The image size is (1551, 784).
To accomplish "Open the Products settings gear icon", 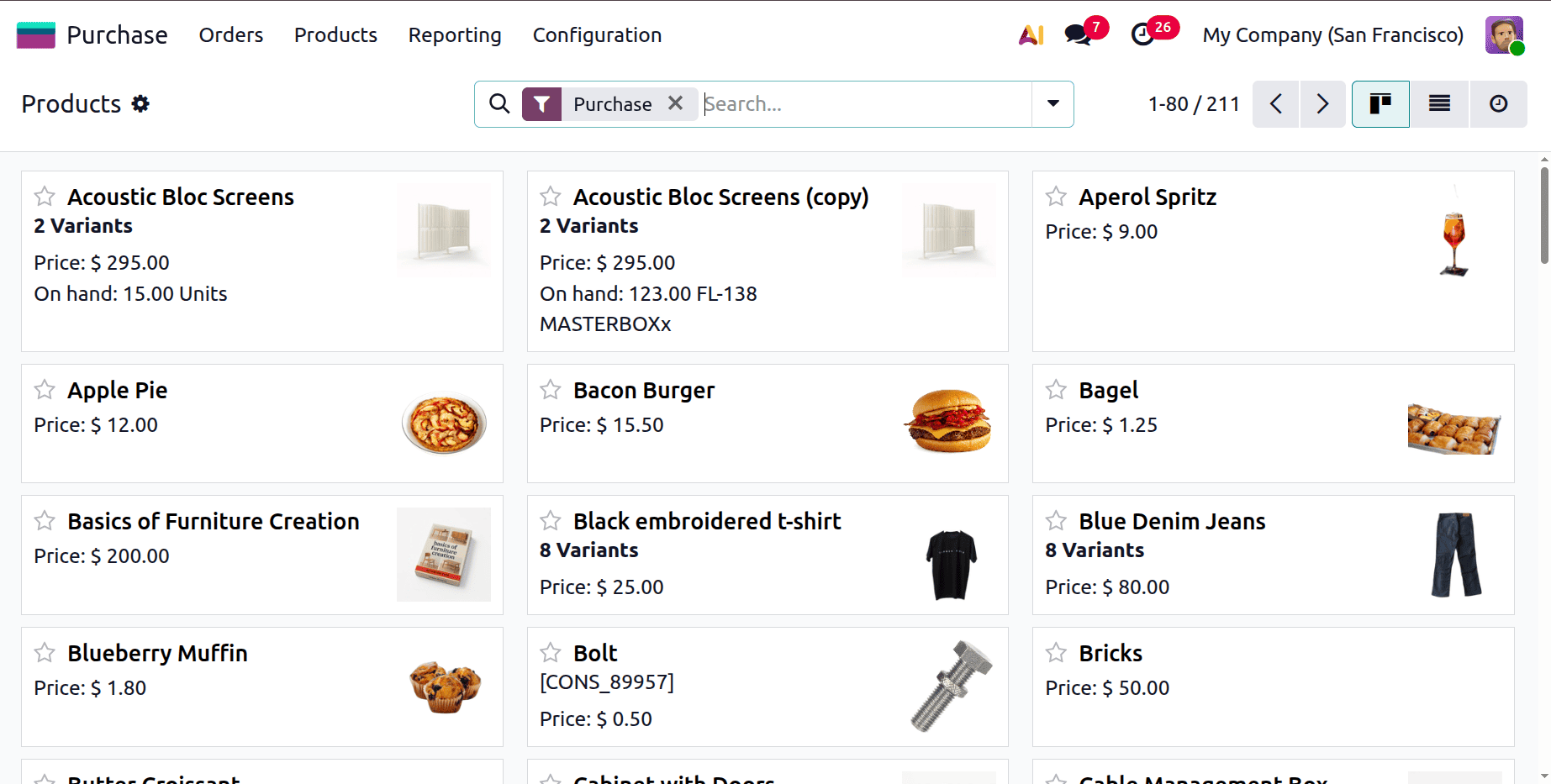I will point(140,103).
